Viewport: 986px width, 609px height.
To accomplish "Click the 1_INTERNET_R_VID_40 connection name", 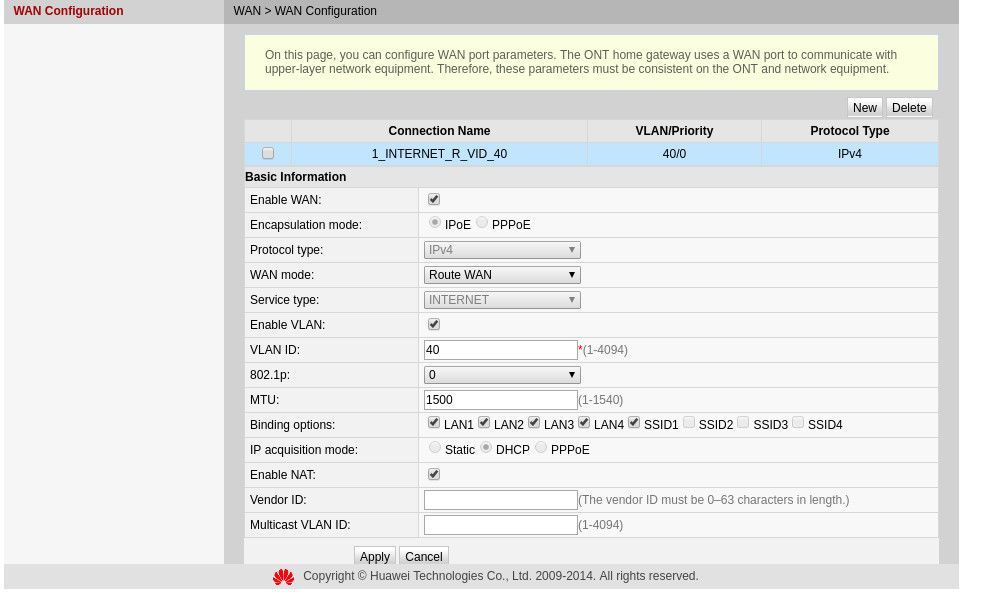I will [x=439, y=154].
